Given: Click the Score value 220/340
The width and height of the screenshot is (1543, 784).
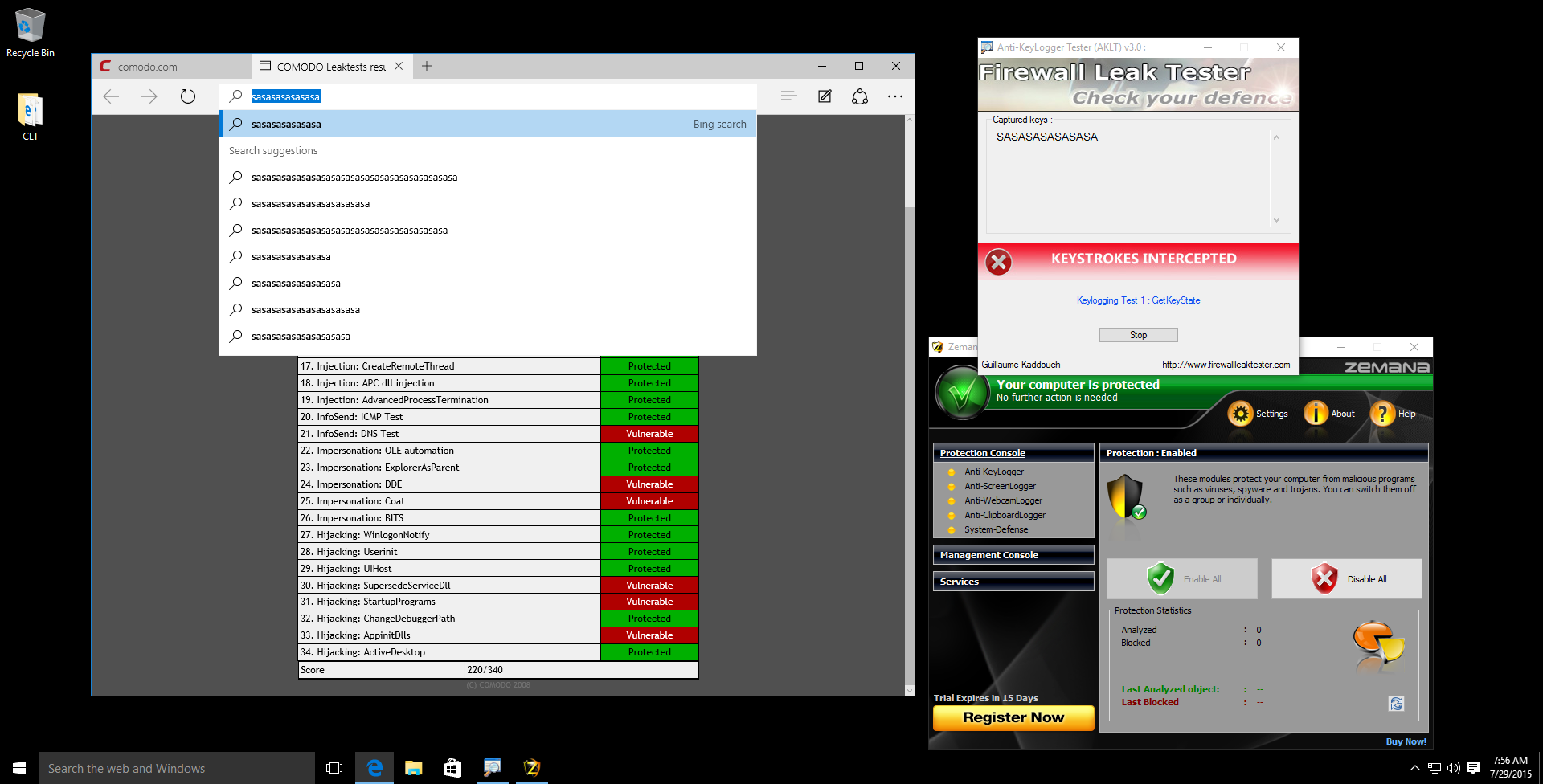Looking at the screenshot, I should 485,670.
